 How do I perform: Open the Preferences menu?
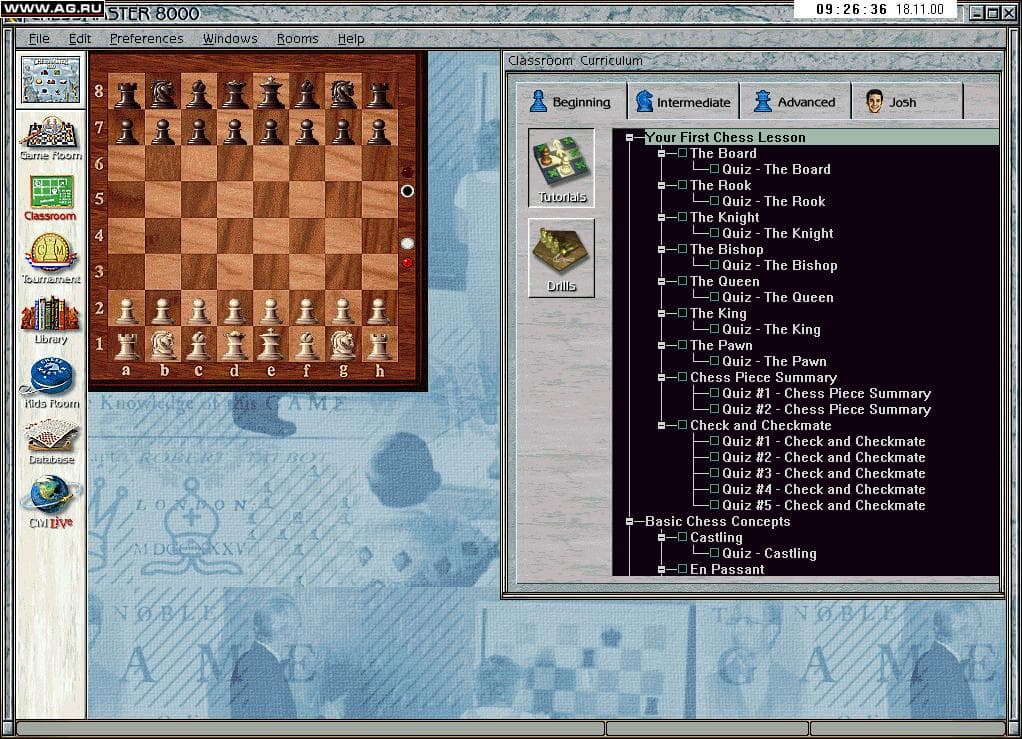(146, 38)
